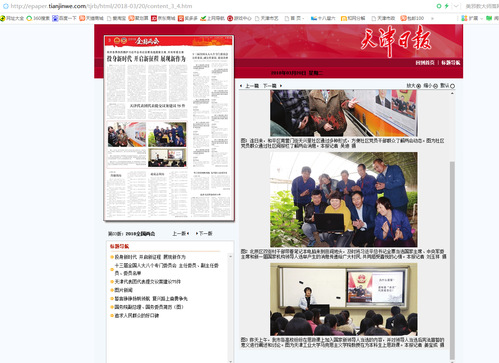Open the 京东商城 JD bookmark
This screenshot has width=499, height=363.
pyautogui.click(x=154, y=18)
